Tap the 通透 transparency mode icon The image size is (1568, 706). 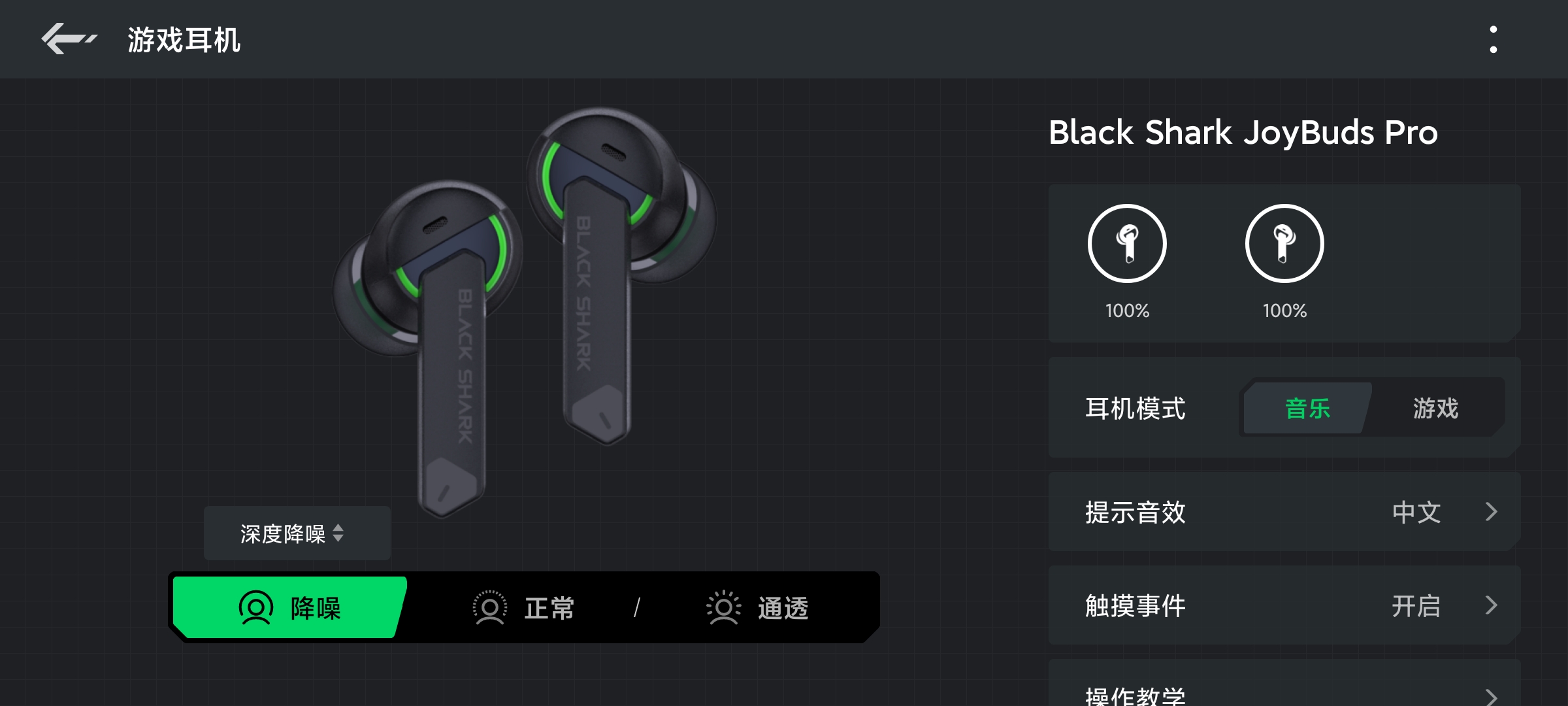pos(723,608)
